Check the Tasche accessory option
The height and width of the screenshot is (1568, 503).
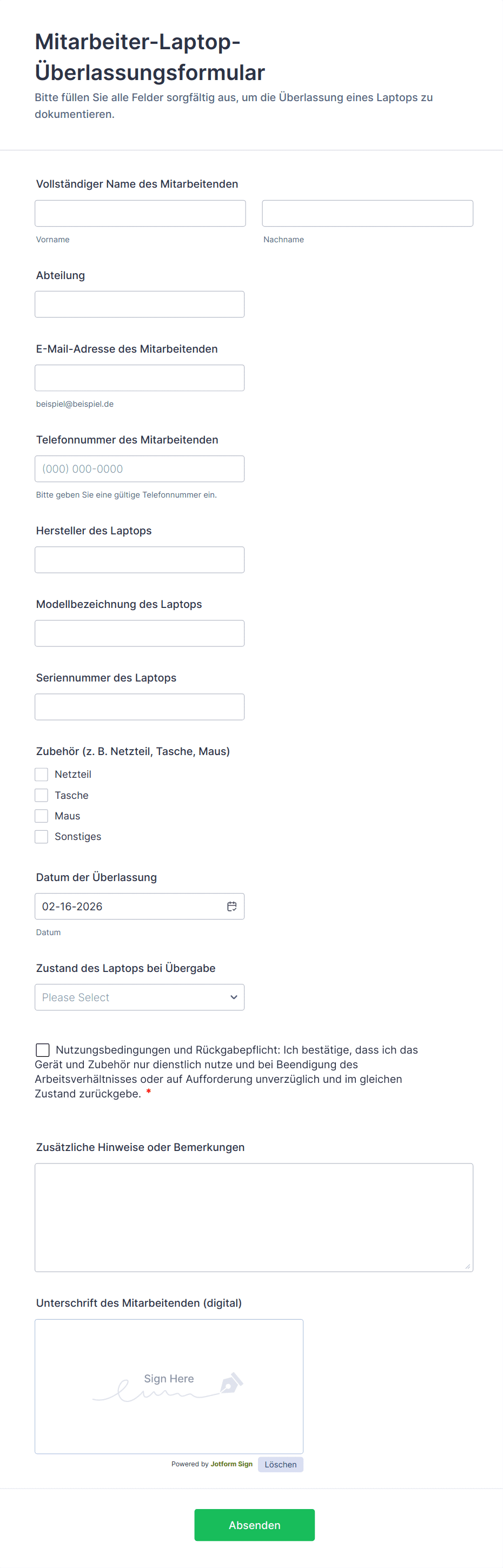(42, 795)
